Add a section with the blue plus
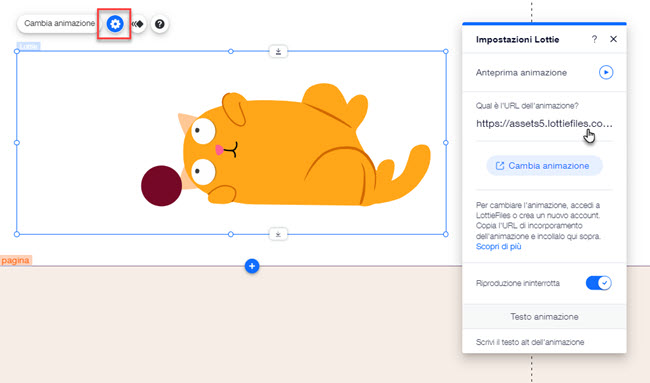Image resolution: width=650 pixels, height=383 pixels. 252,266
